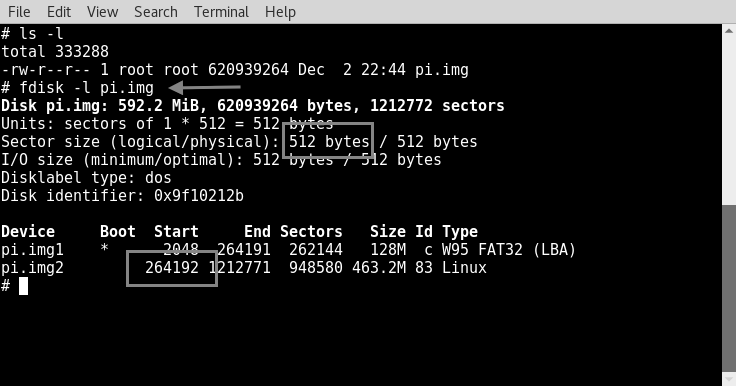This screenshot has height=386, width=736.
Task: Click the scrollbar track above the thumb
Action: pyautogui.click(x=729, y=121)
